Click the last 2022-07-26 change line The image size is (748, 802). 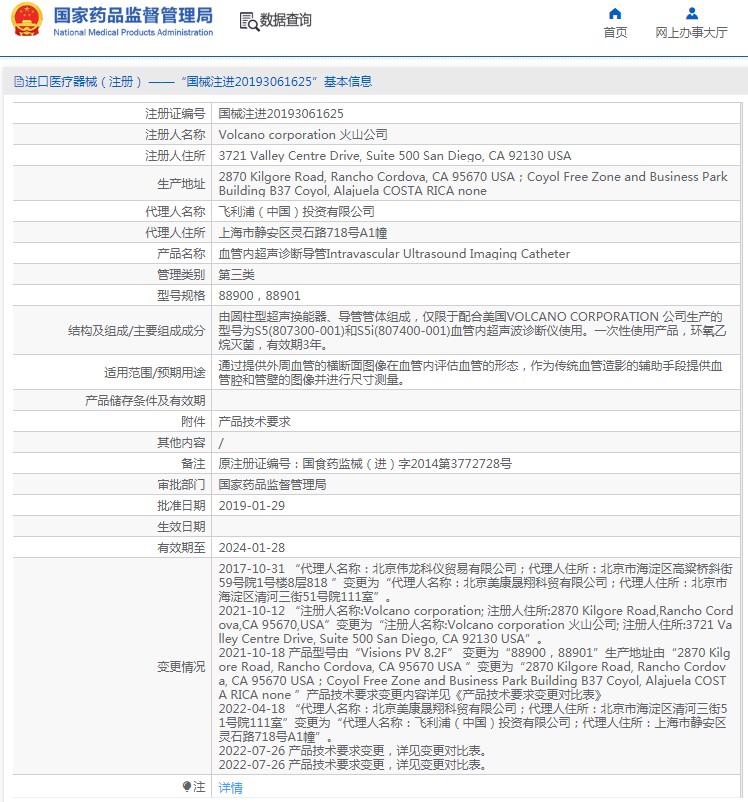[x=352, y=765]
